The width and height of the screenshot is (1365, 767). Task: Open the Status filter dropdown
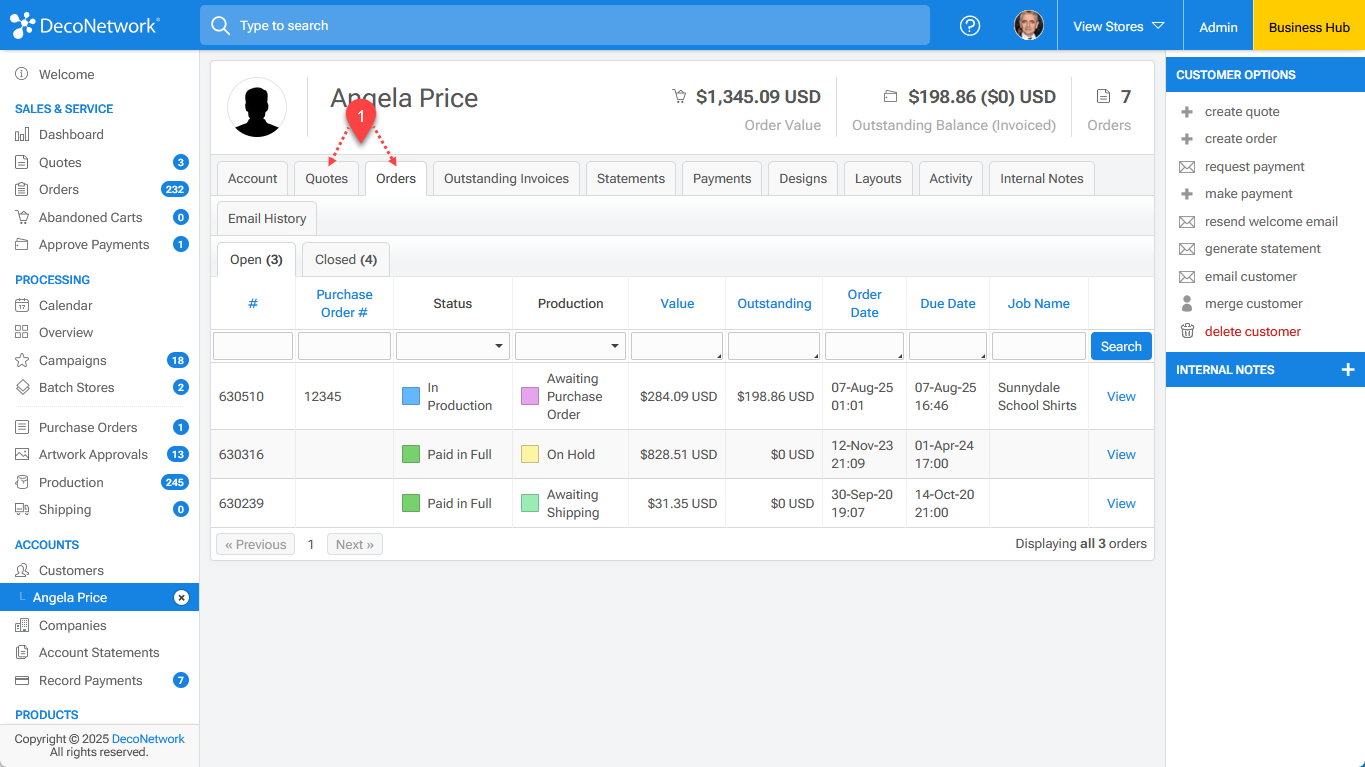[453, 346]
